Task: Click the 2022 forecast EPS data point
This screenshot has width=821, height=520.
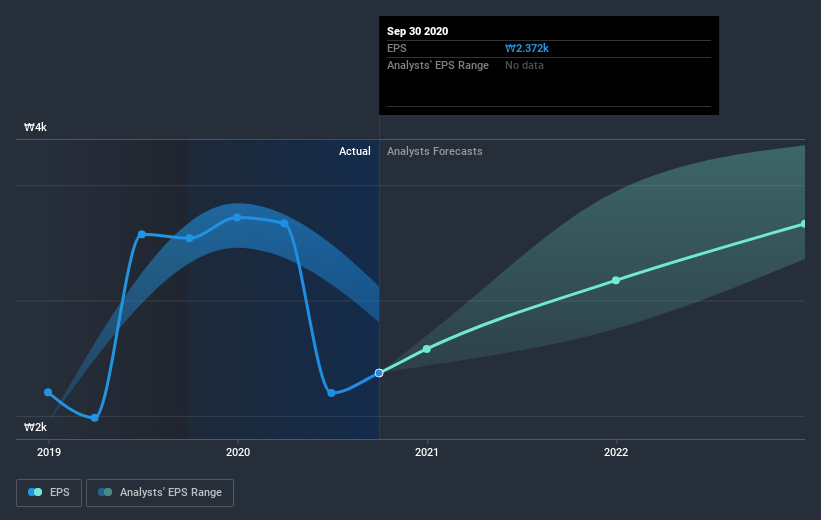Action: click(x=616, y=280)
